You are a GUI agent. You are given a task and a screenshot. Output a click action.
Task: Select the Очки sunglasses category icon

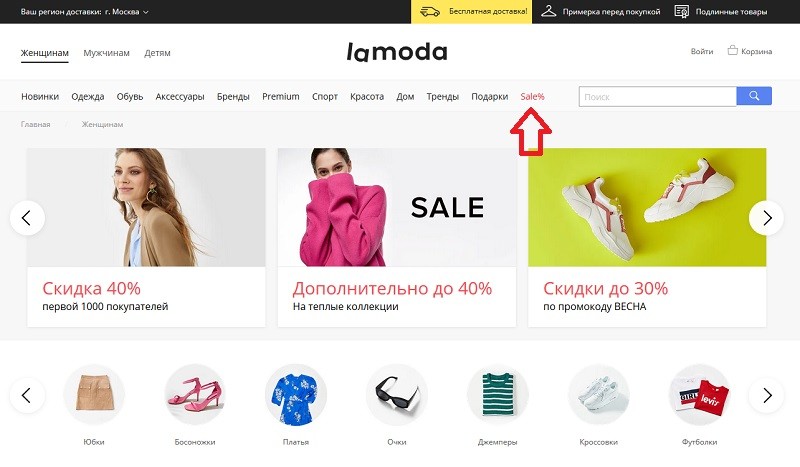click(x=396, y=395)
